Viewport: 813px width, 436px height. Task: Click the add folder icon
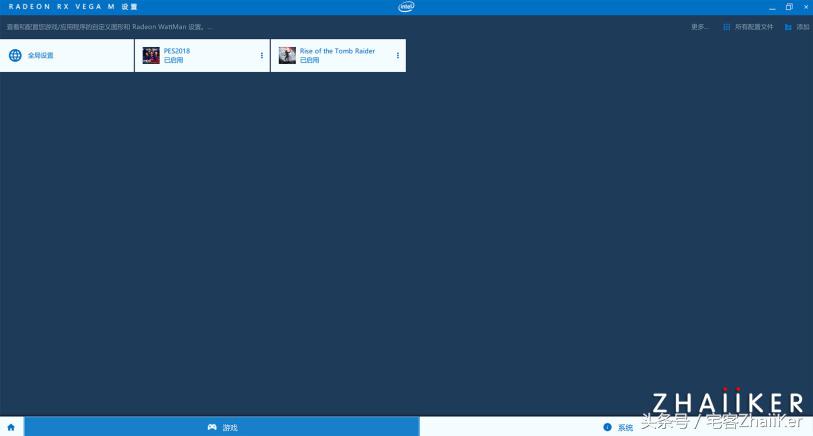point(788,27)
